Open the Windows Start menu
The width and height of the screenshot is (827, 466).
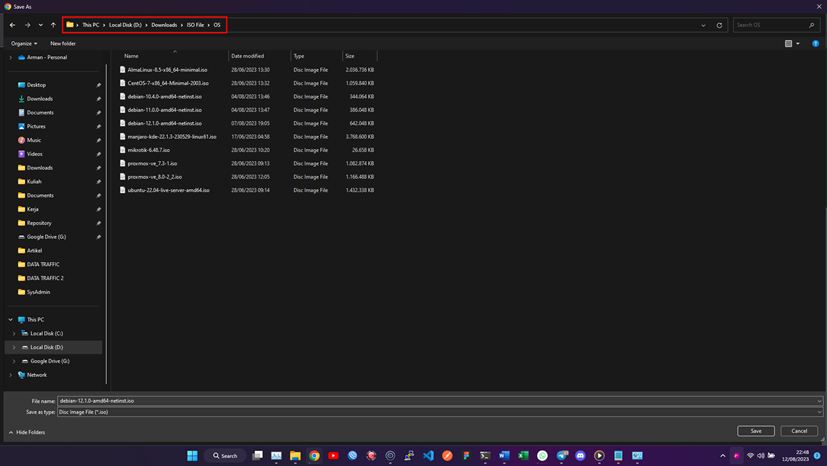(x=192, y=456)
